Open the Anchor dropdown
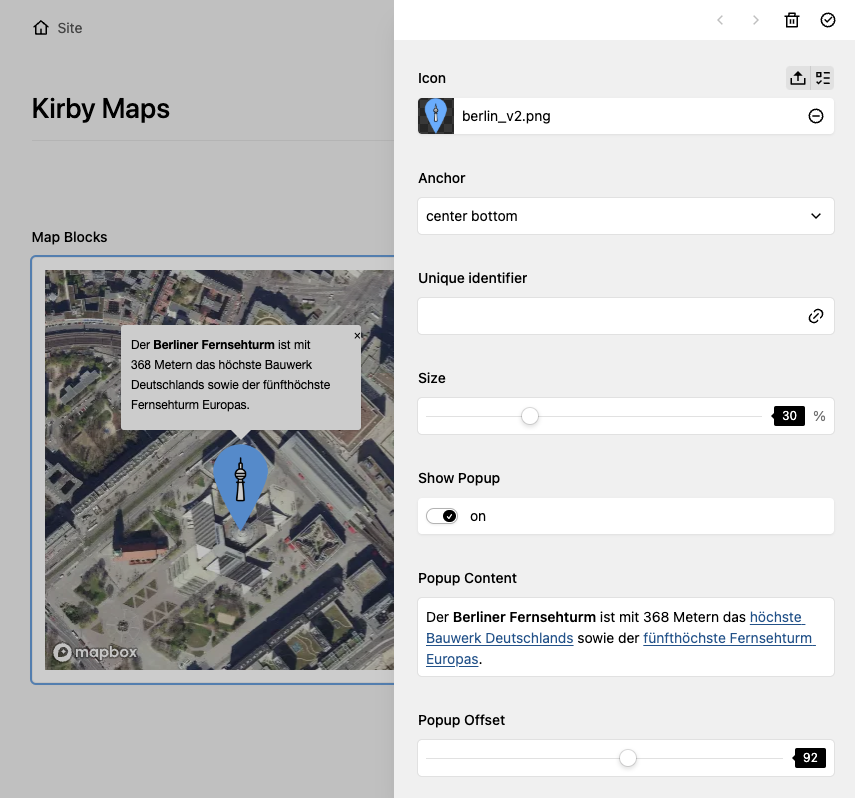 [x=625, y=216]
